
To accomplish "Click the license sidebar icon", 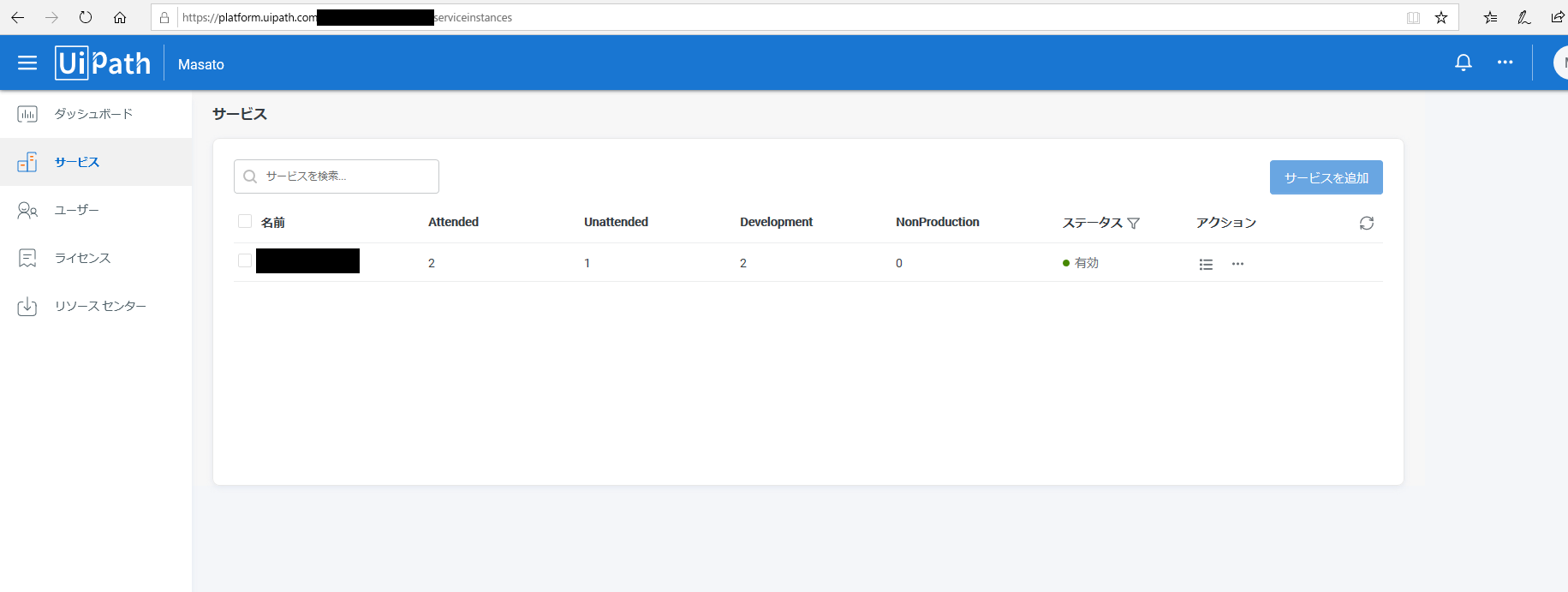I will (27, 258).
